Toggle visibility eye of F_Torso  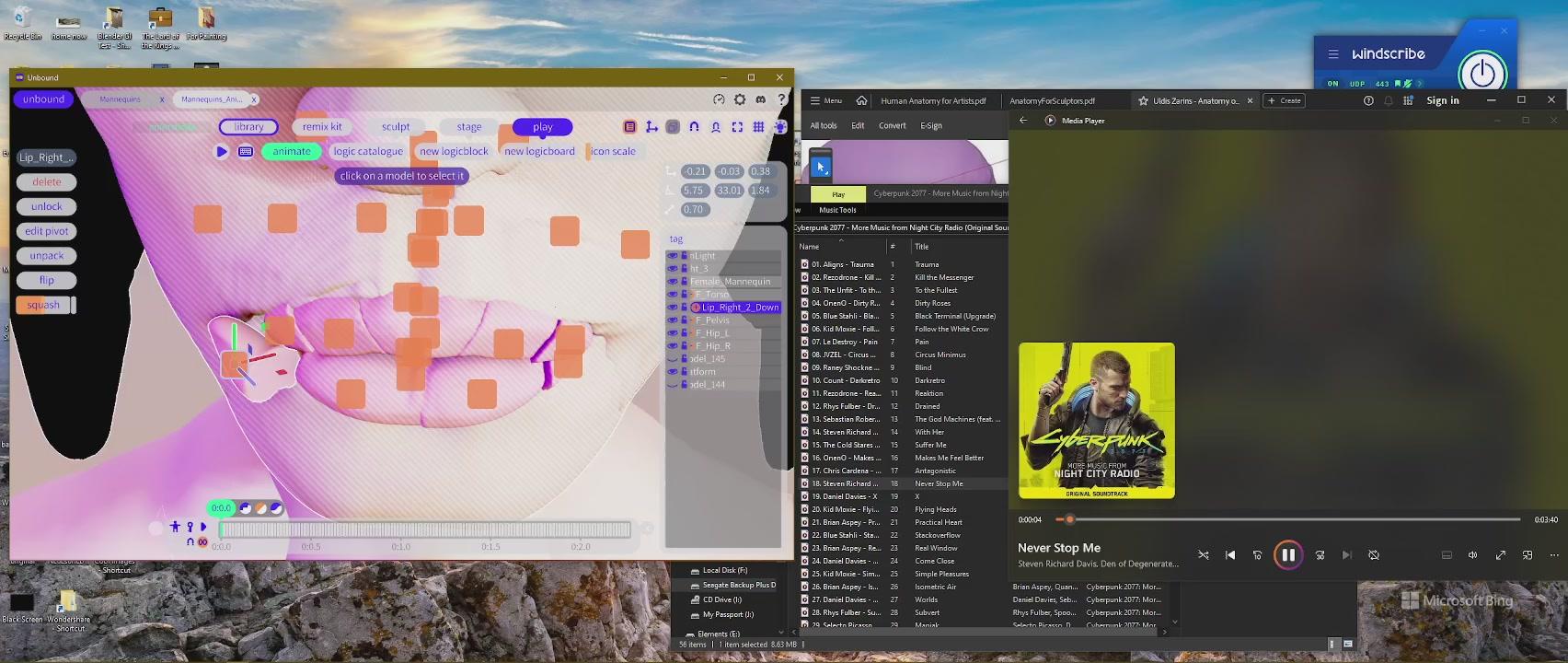click(673, 295)
